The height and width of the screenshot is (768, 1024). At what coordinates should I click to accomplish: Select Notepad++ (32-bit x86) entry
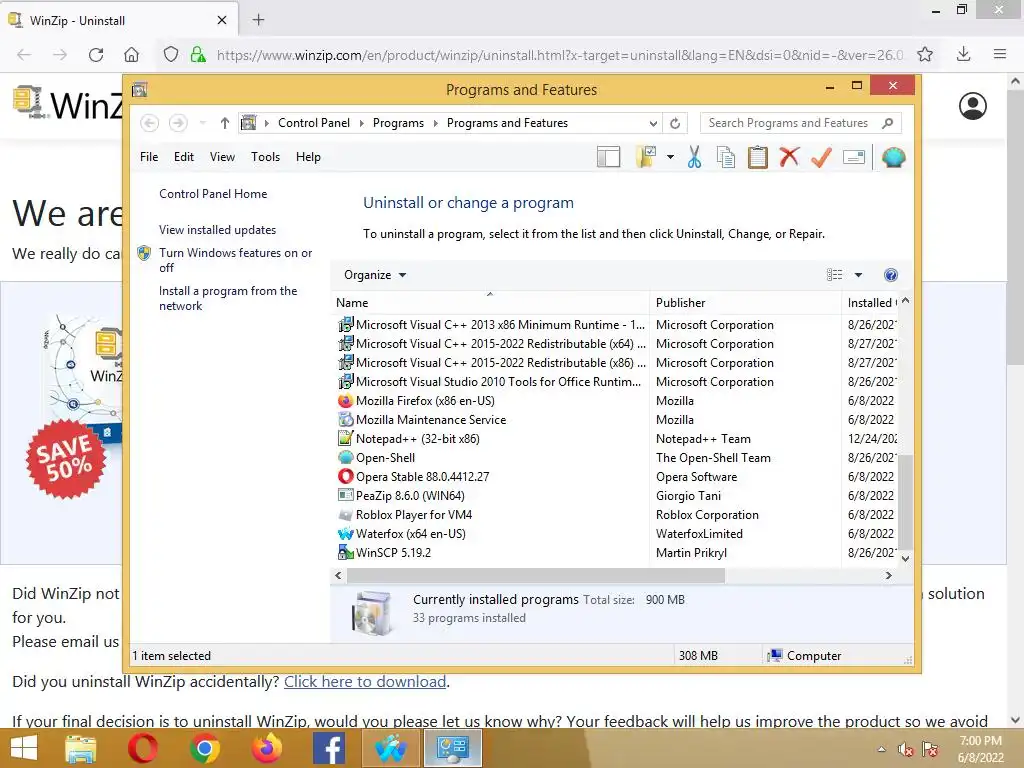point(417,439)
